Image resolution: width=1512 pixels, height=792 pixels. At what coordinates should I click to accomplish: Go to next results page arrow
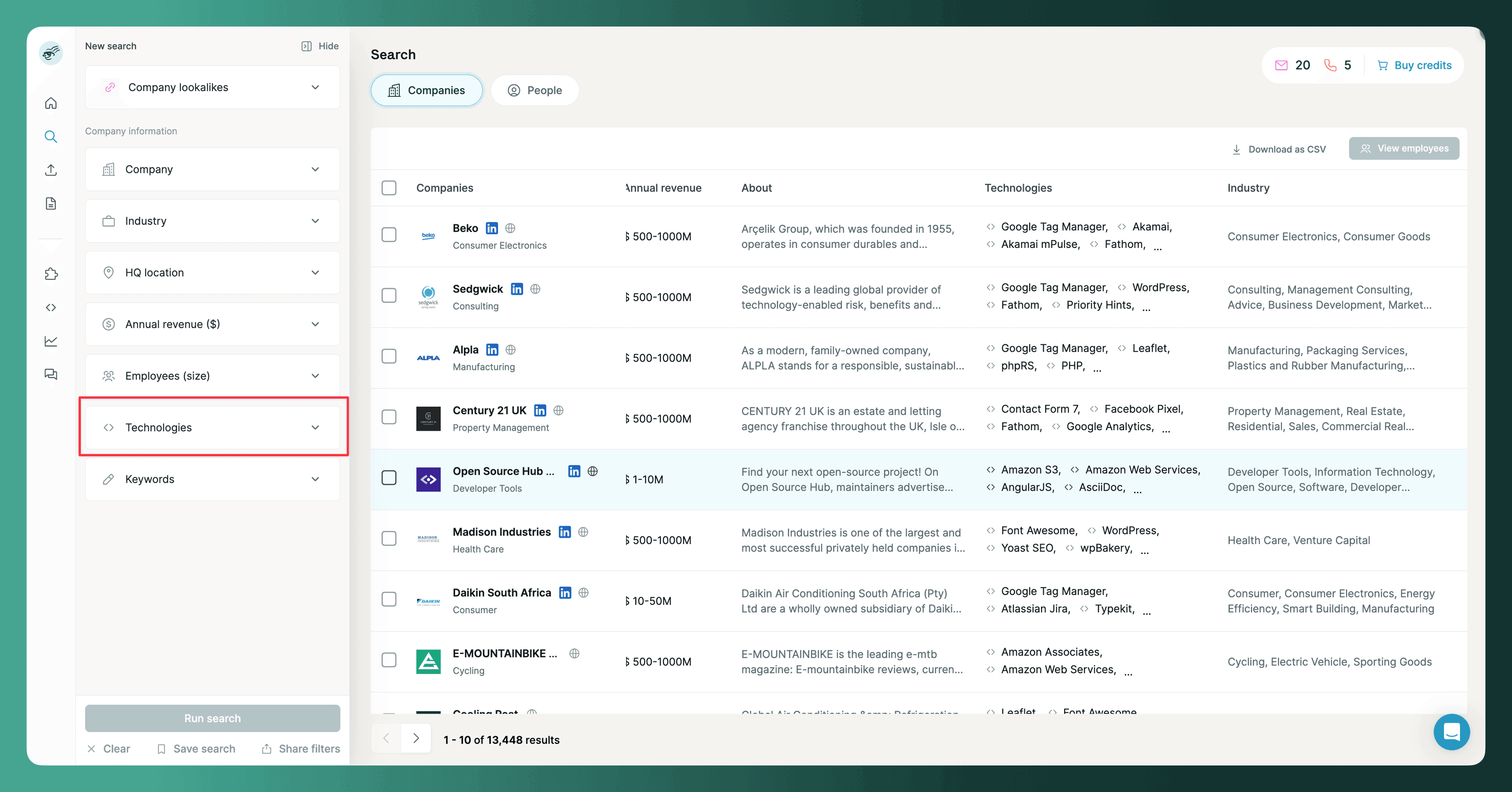pos(416,738)
